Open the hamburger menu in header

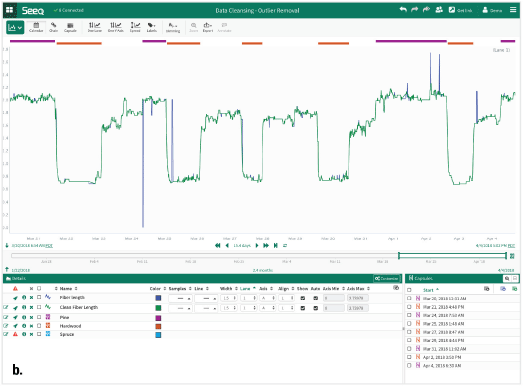(513, 10)
